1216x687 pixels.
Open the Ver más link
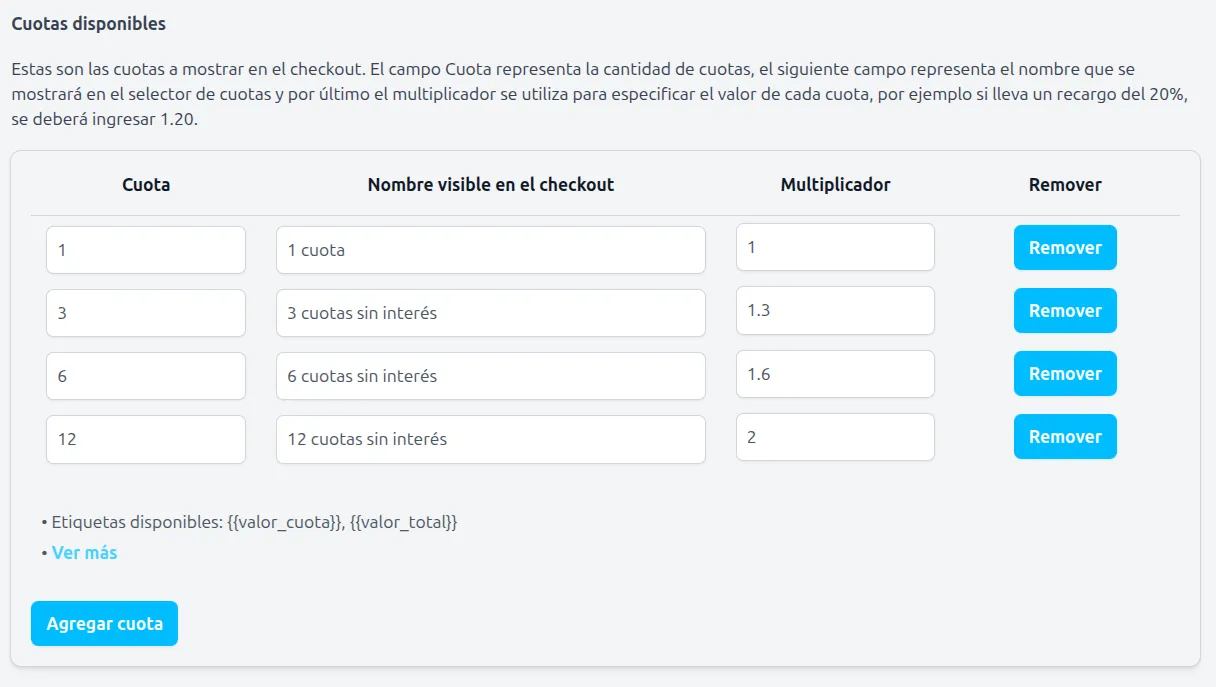tap(84, 552)
